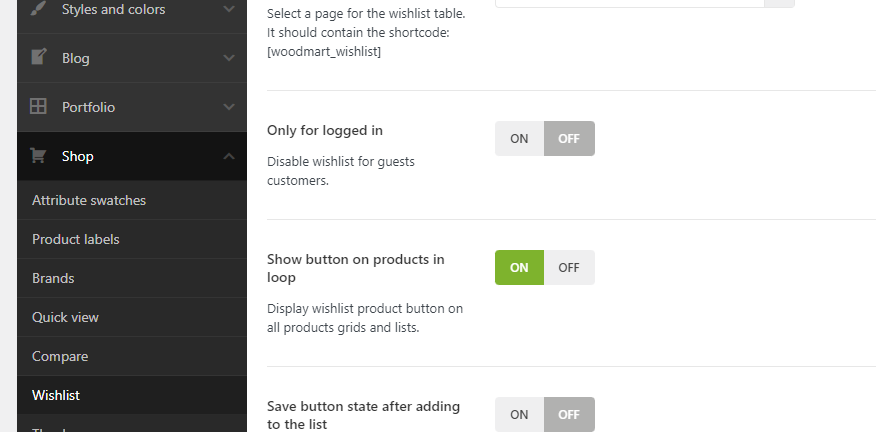The image size is (876, 432).
Task: Expand the Blog section arrow
Action: (229, 58)
